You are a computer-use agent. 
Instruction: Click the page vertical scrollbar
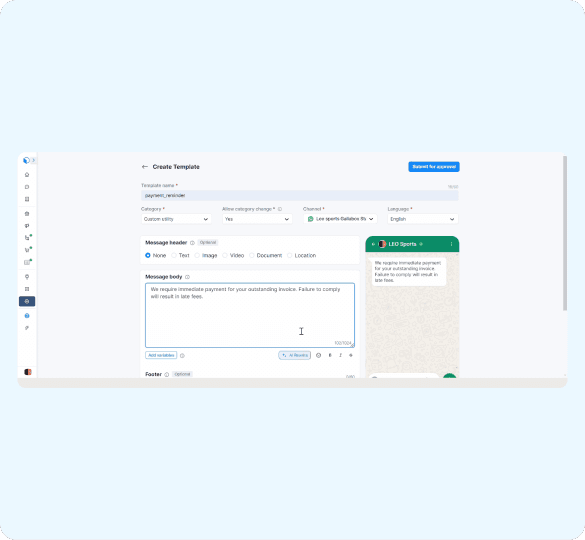(565, 233)
